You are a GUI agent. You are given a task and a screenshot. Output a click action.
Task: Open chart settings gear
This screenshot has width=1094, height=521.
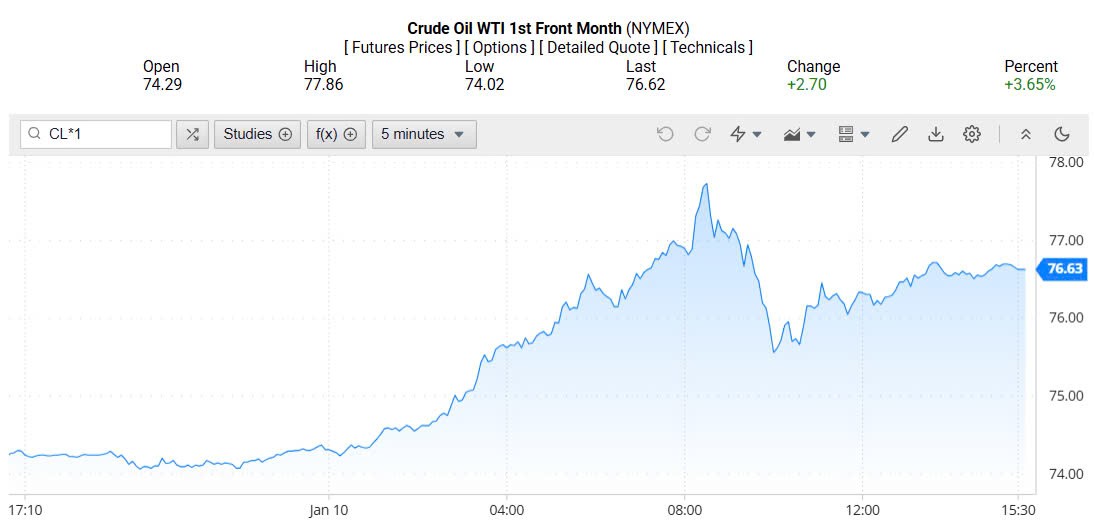(x=971, y=134)
